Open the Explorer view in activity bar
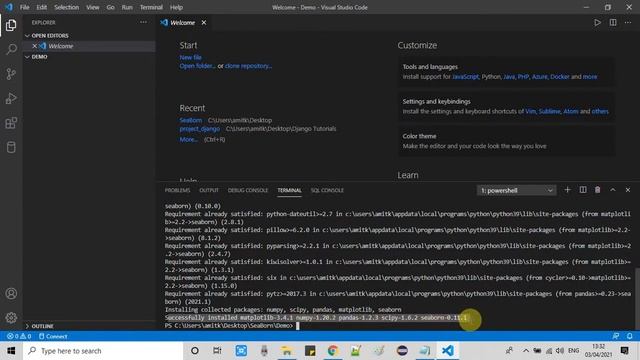The image size is (640, 360). tap(11, 25)
